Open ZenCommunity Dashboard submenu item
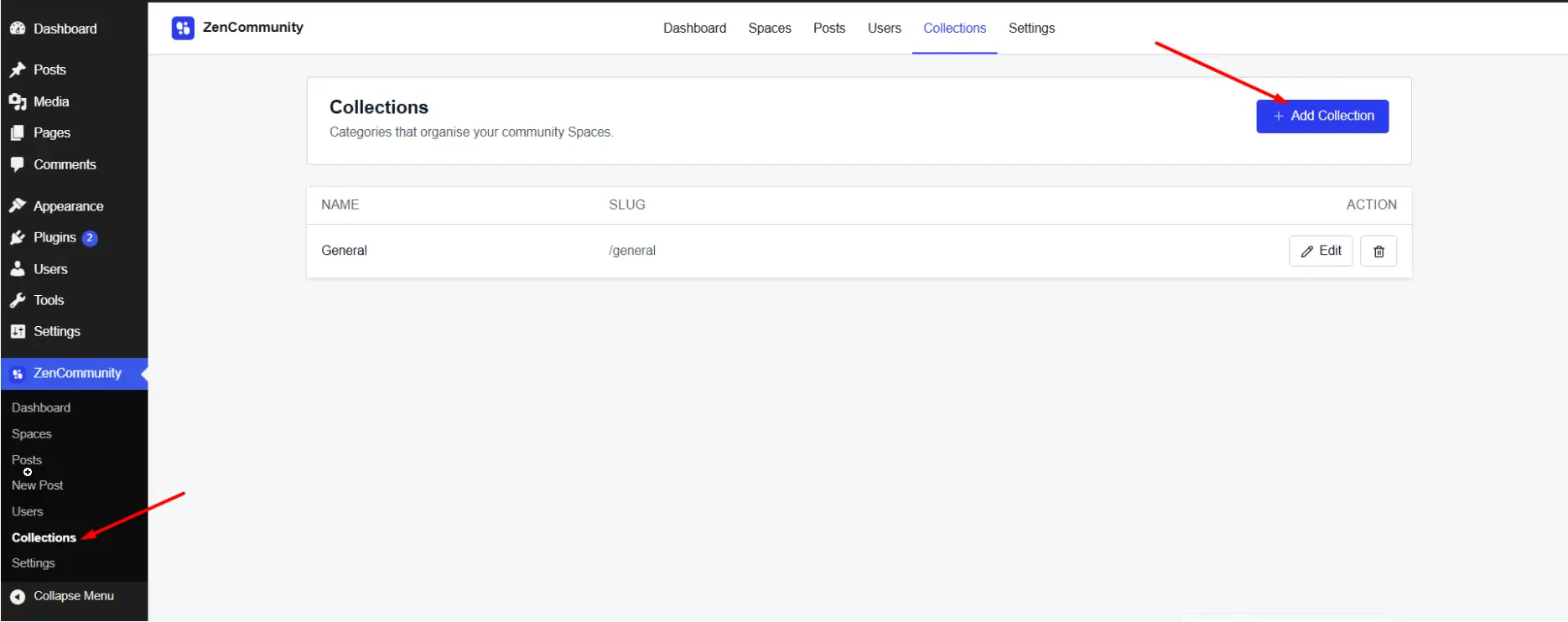 click(41, 408)
